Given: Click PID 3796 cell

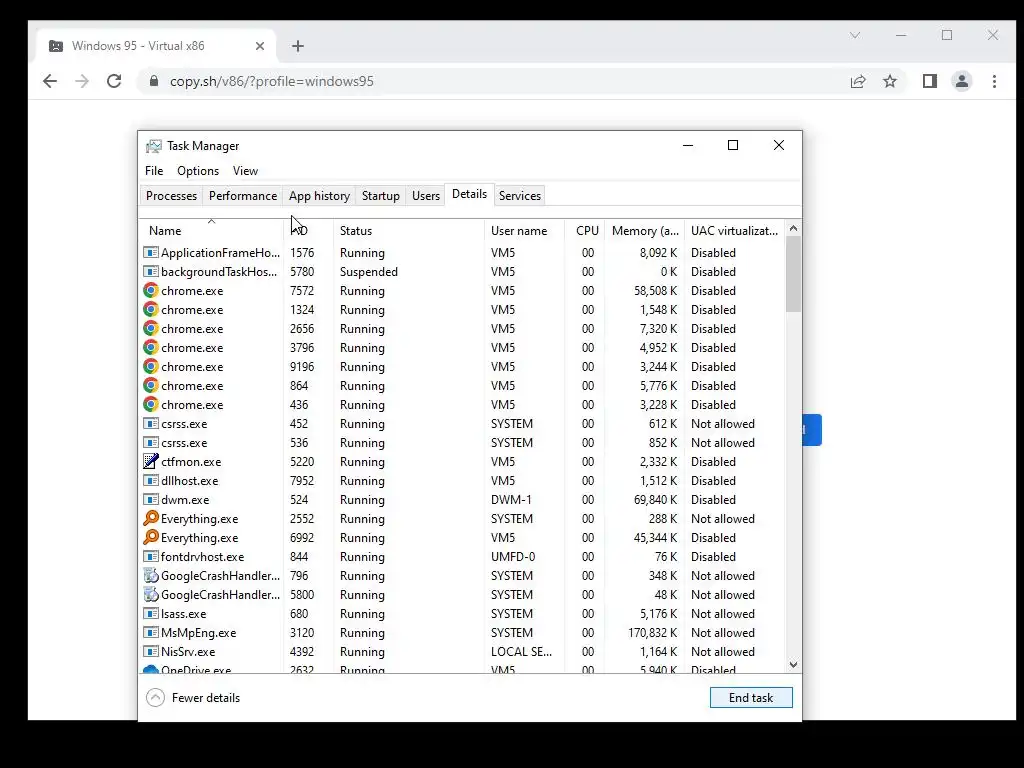Looking at the screenshot, I should [x=302, y=347].
